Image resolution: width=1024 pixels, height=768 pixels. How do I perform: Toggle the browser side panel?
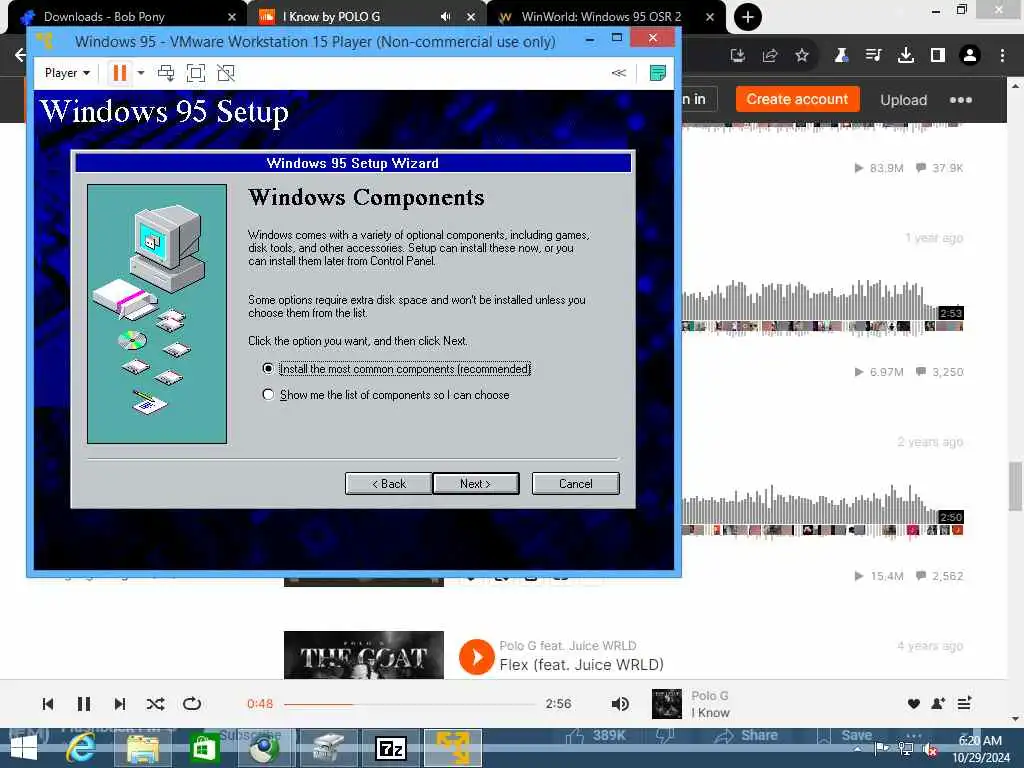(938, 56)
